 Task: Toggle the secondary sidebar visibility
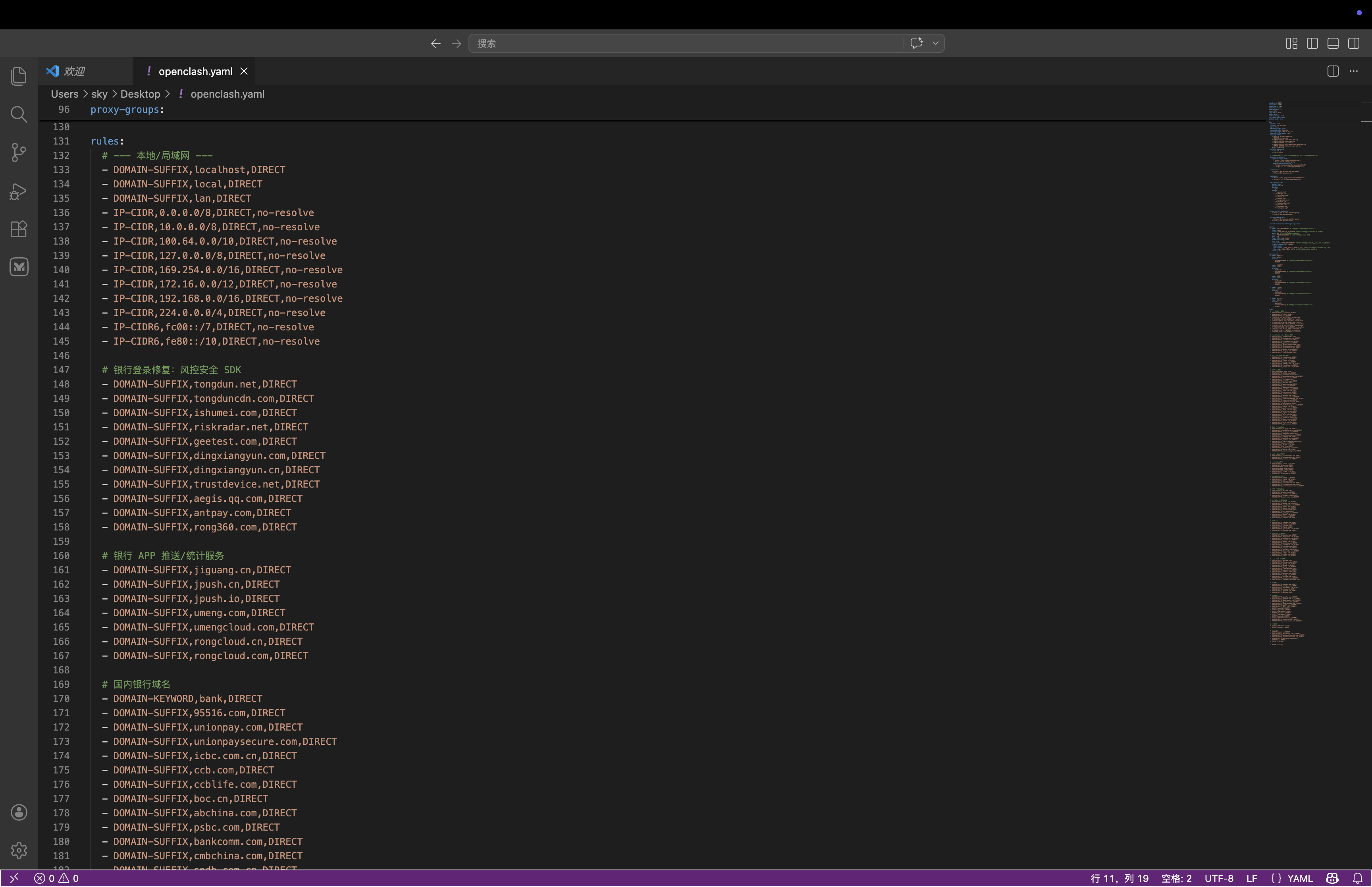click(x=1354, y=43)
